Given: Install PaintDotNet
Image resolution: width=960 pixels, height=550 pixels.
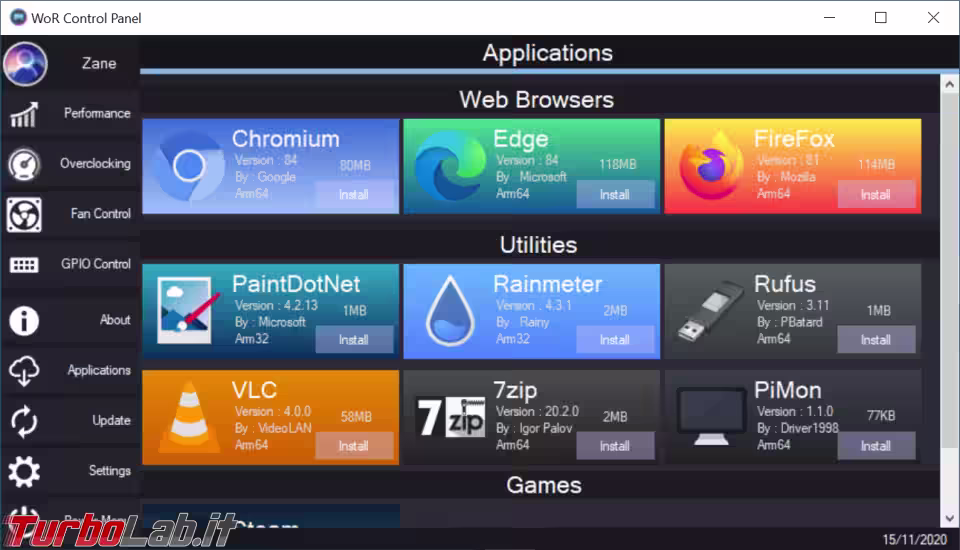Looking at the screenshot, I should [x=354, y=339].
